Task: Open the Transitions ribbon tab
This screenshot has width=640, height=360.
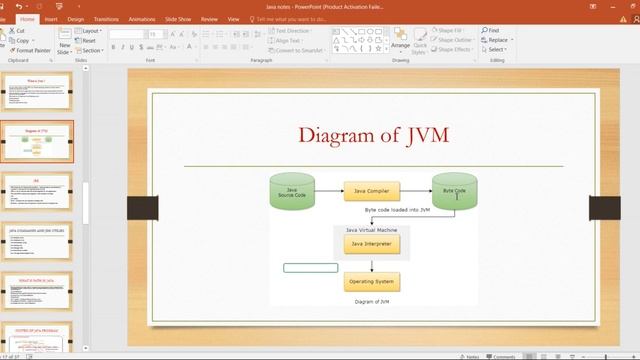Action: 106,19
